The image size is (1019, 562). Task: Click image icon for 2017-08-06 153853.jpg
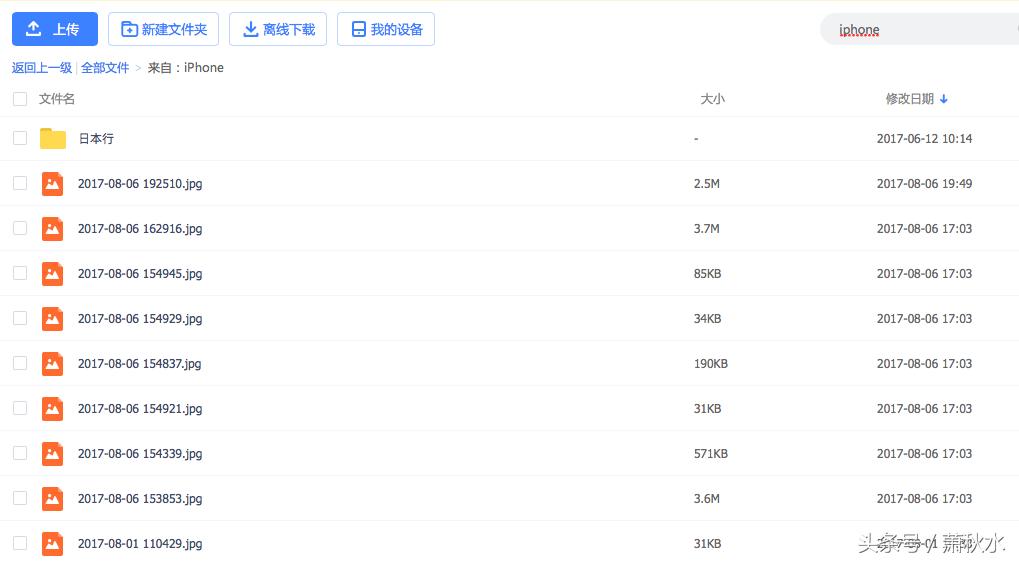click(53, 499)
